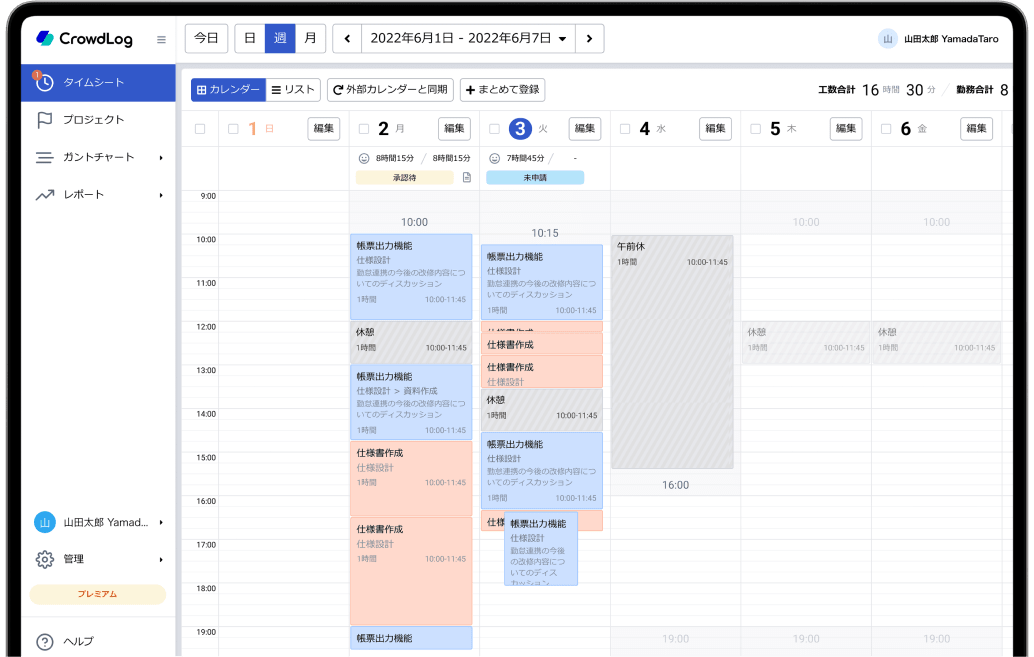The width and height of the screenshot is (1034, 657).
Task: Click the project flag icon
Action: (44, 120)
